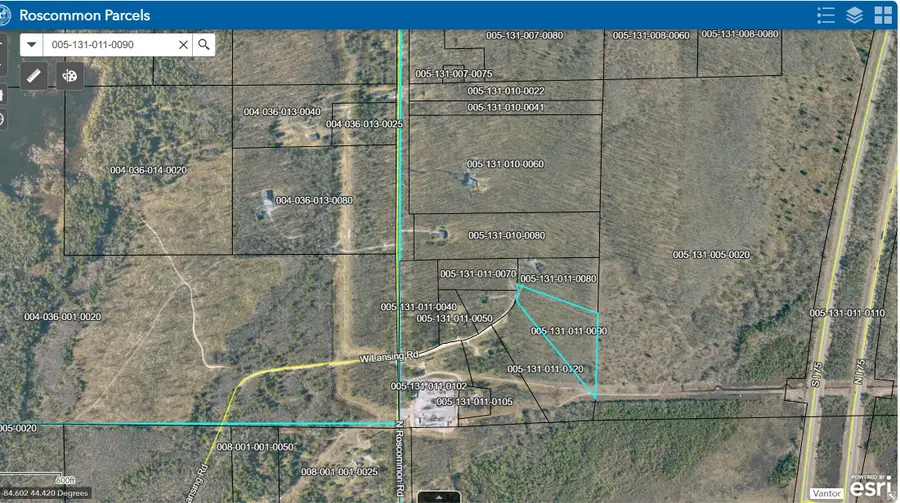Select parcel 005-131-007-0075
This screenshot has width=900, height=503.
click(x=453, y=73)
